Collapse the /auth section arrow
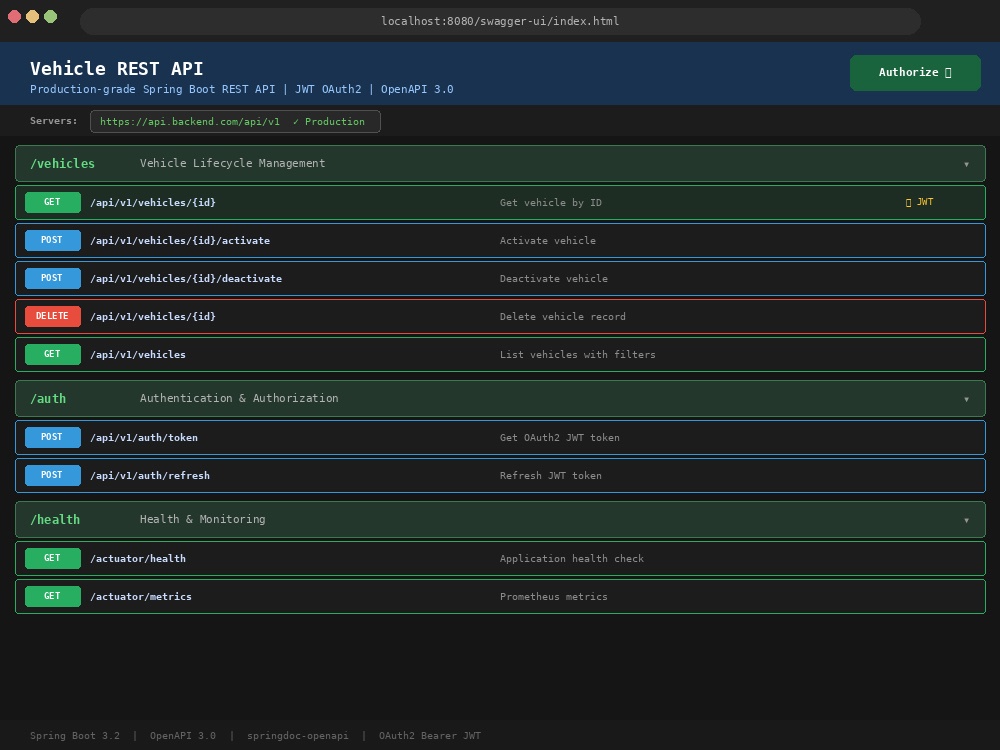 point(966,399)
